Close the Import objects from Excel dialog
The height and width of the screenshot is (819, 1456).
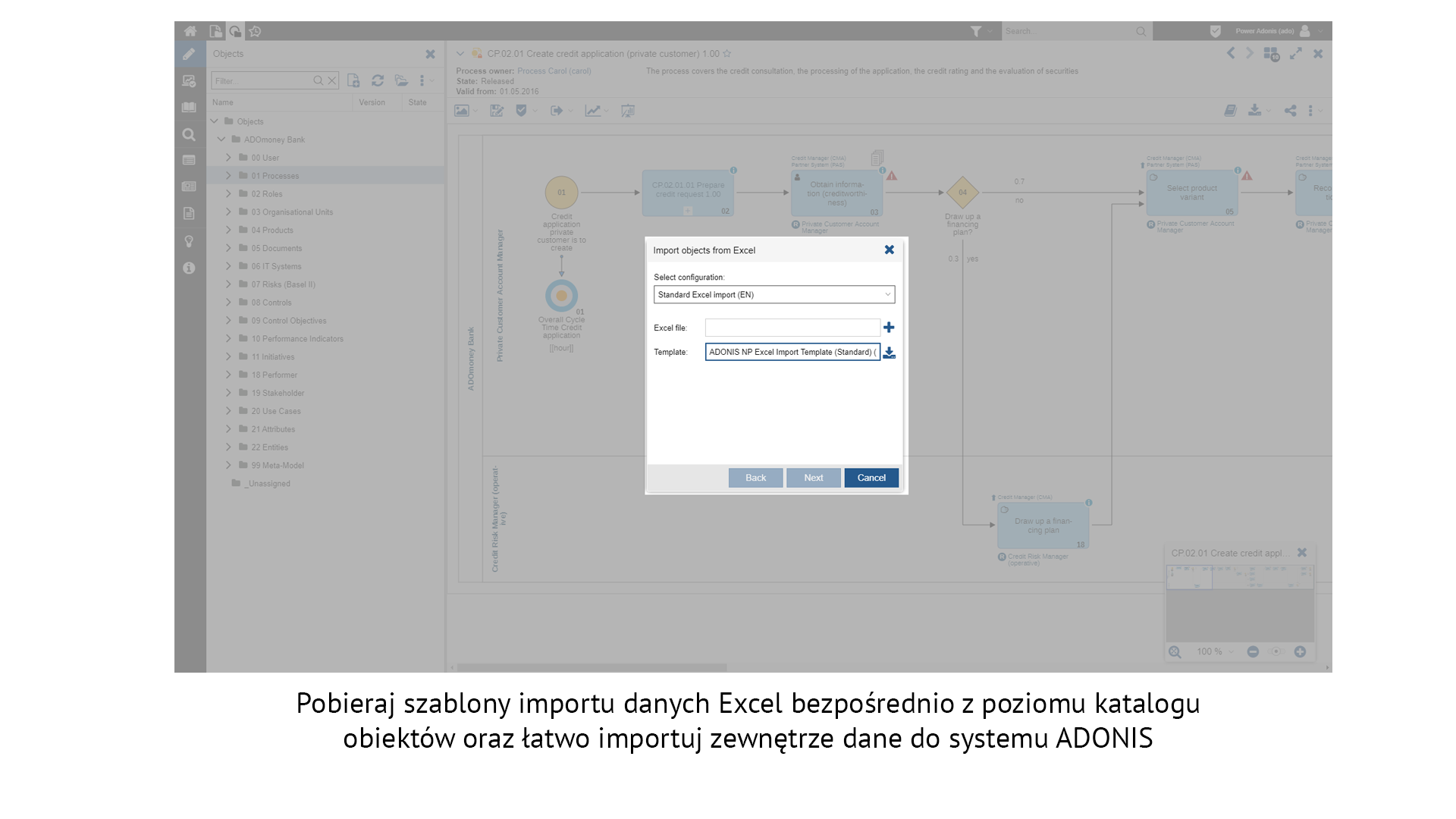[x=890, y=249]
